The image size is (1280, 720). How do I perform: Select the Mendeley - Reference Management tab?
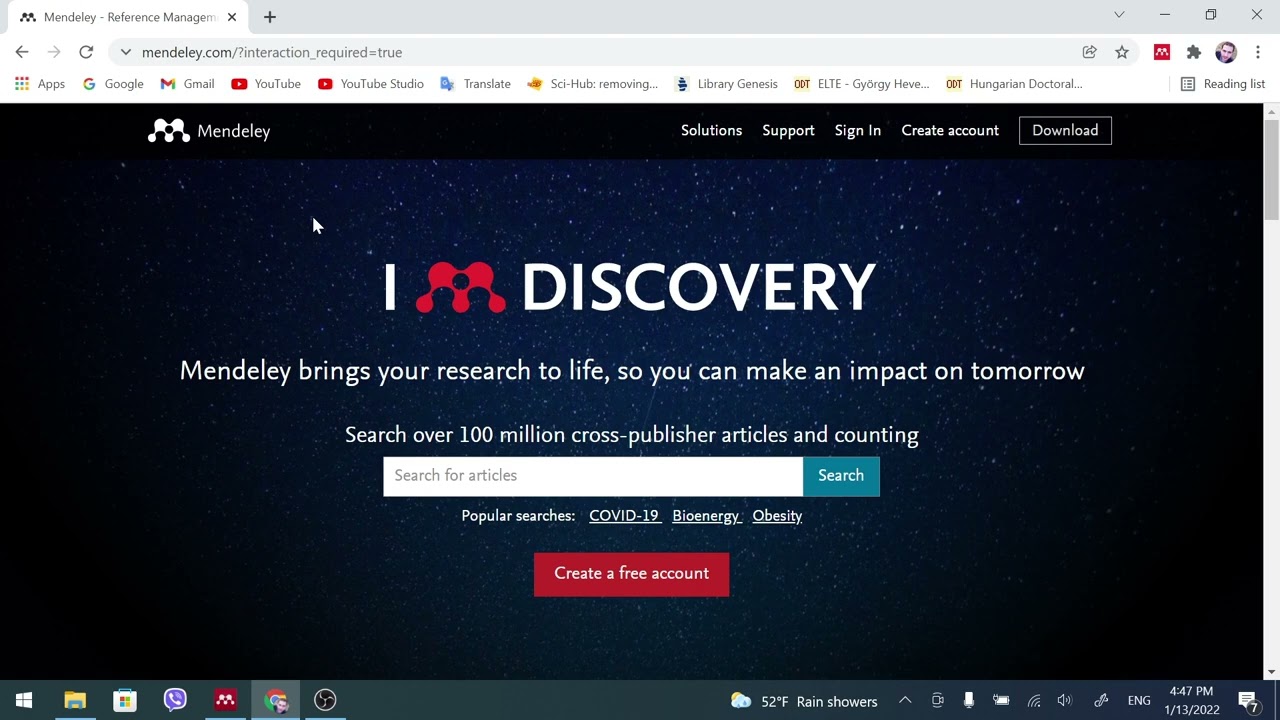coord(128,17)
